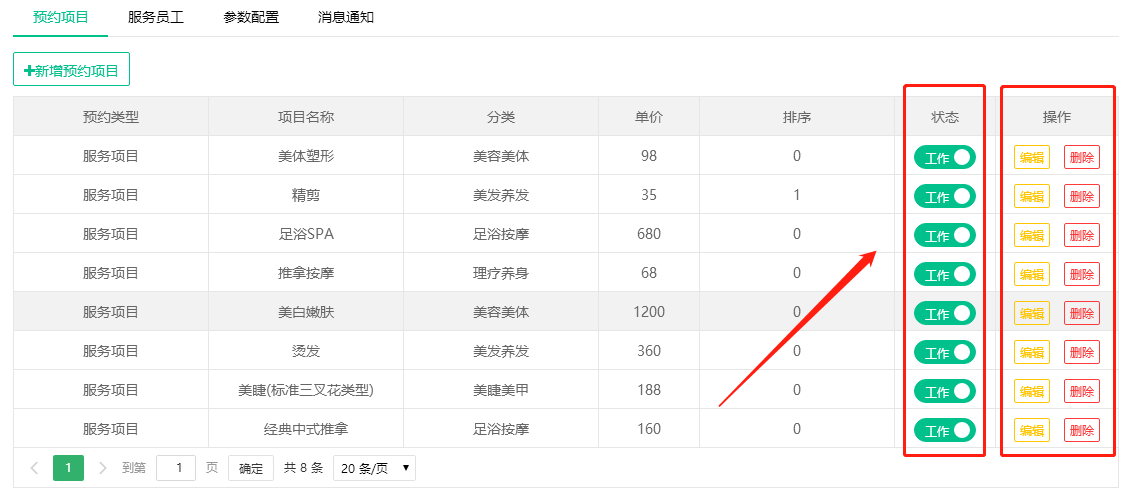Image resolution: width=1130 pixels, height=500 pixels.
Task: Click the price cell showing 35
Action: tap(649, 195)
